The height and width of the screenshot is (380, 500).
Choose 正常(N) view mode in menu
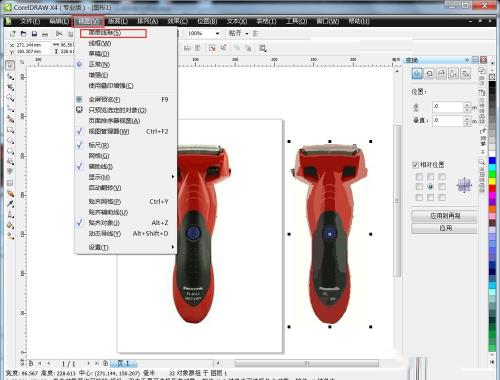click(x=125, y=64)
